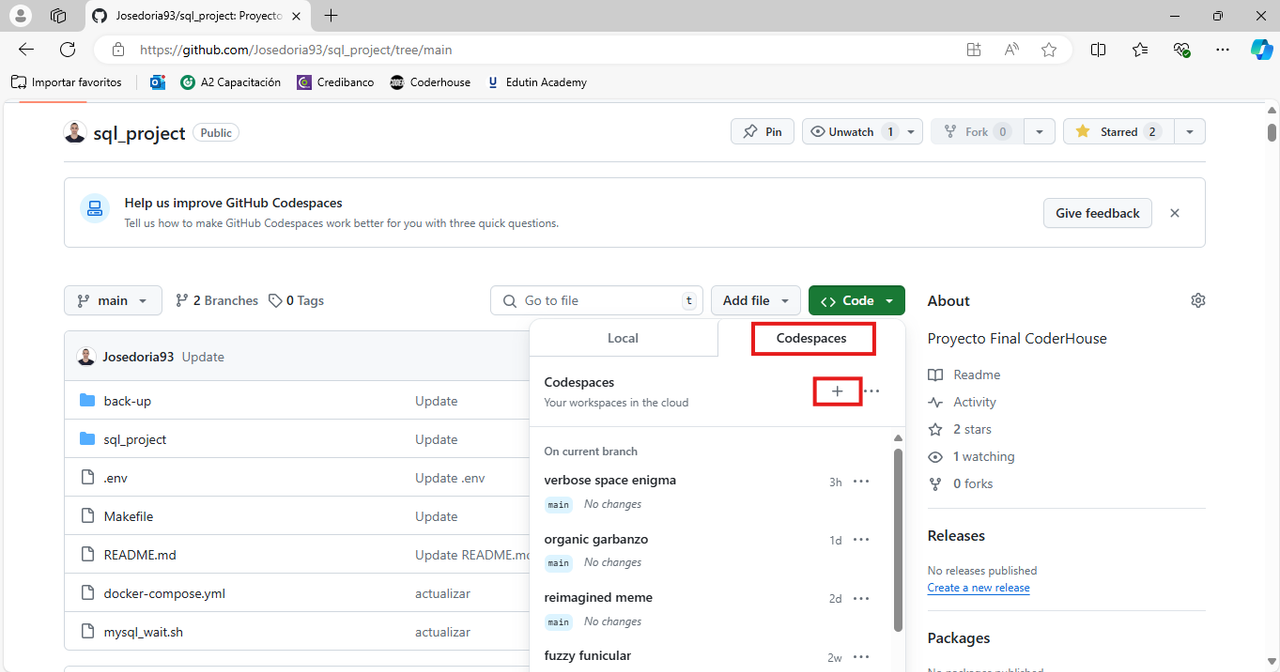The image size is (1280, 672).
Task: Open docker-compose.yml file
Action: [164, 593]
